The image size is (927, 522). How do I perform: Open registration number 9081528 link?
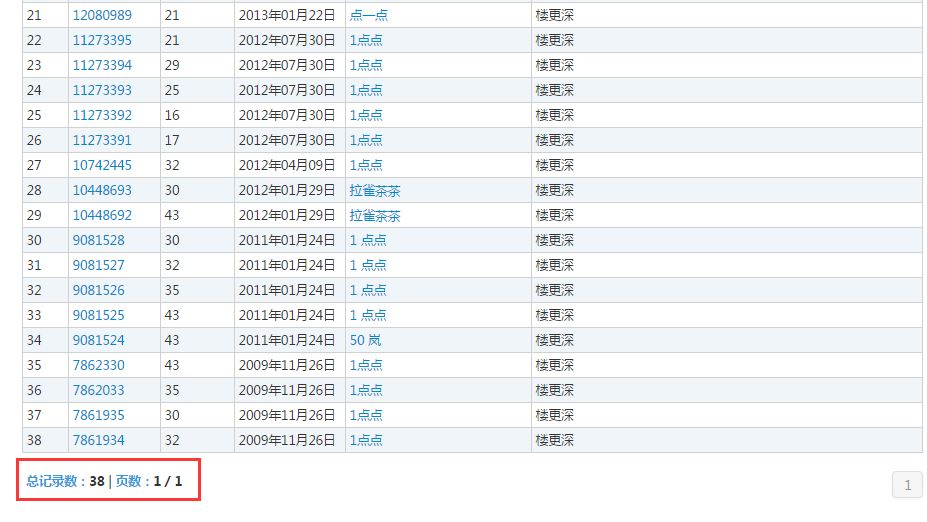point(99,240)
